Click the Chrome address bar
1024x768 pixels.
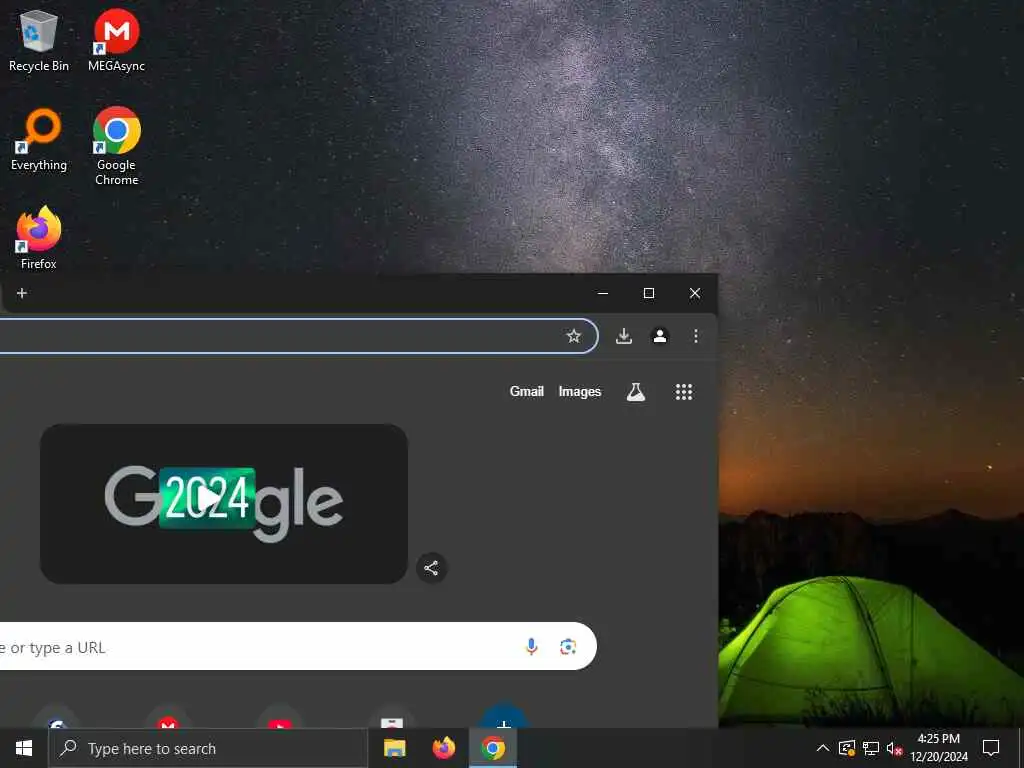click(x=298, y=336)
